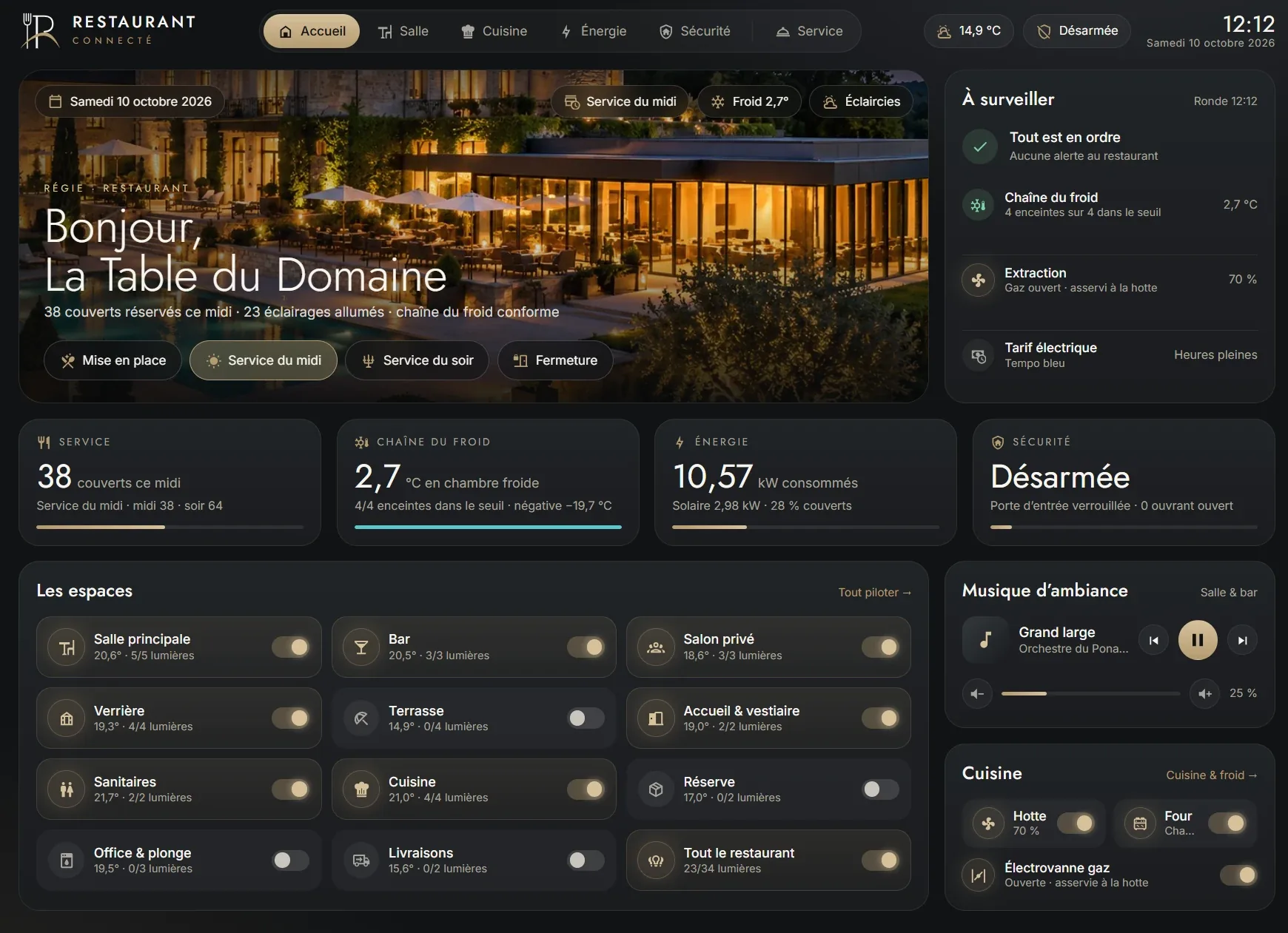The image size is (1288, 933).
Task: Lower the music volume with the minus speaker icon
Action: (x=977, y=693)
